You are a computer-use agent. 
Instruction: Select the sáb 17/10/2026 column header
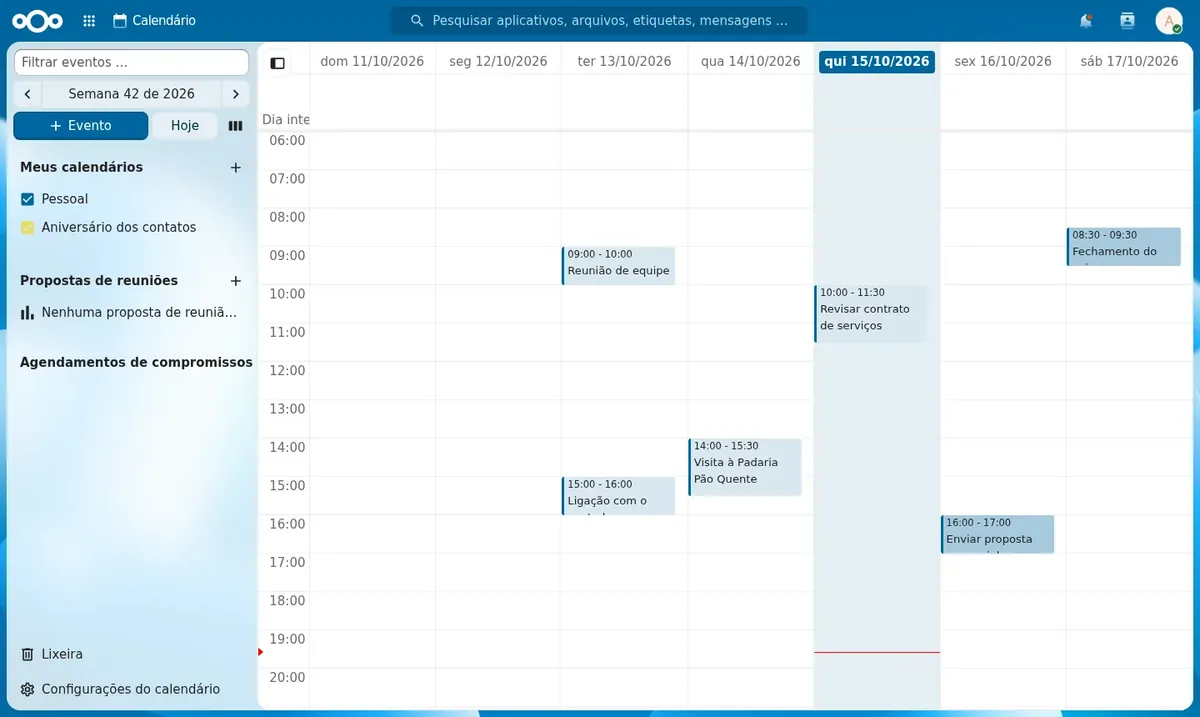tap(1129, 61)
